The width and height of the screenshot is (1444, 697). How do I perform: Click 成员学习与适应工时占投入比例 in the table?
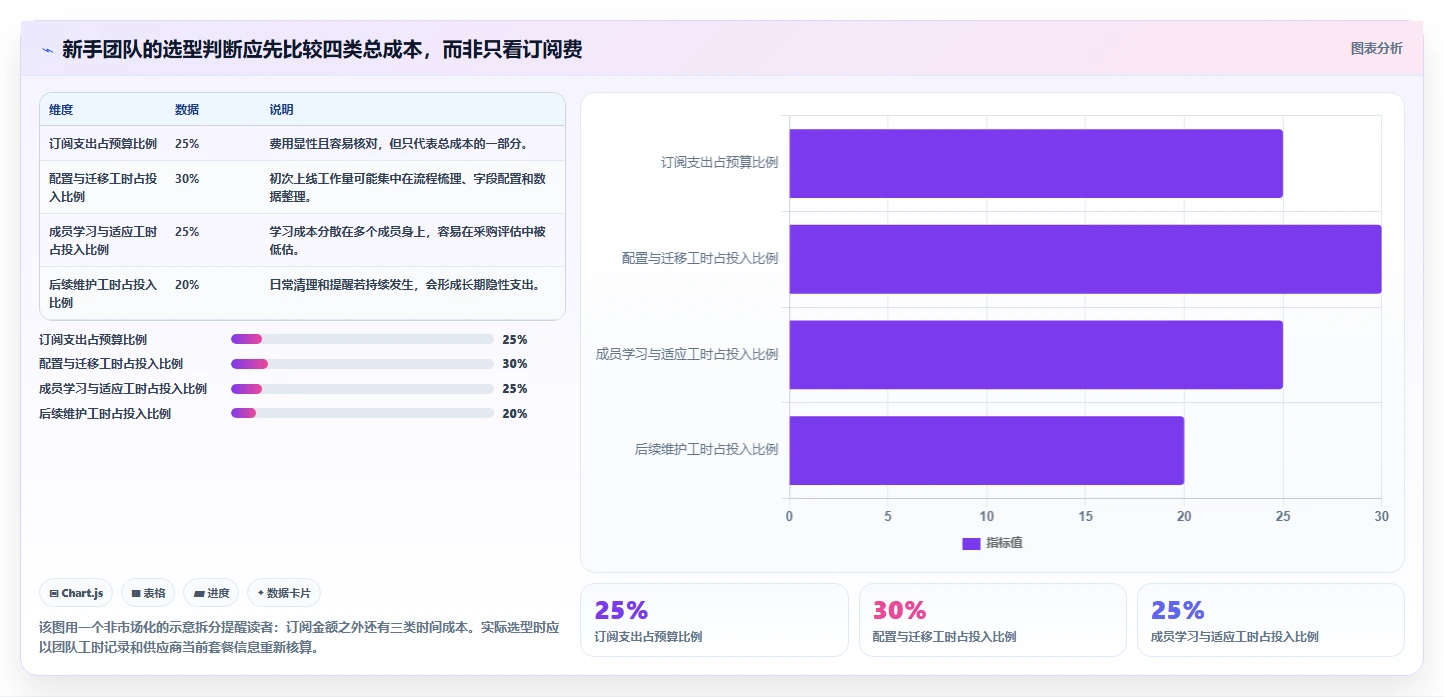[x=103, y=241]
